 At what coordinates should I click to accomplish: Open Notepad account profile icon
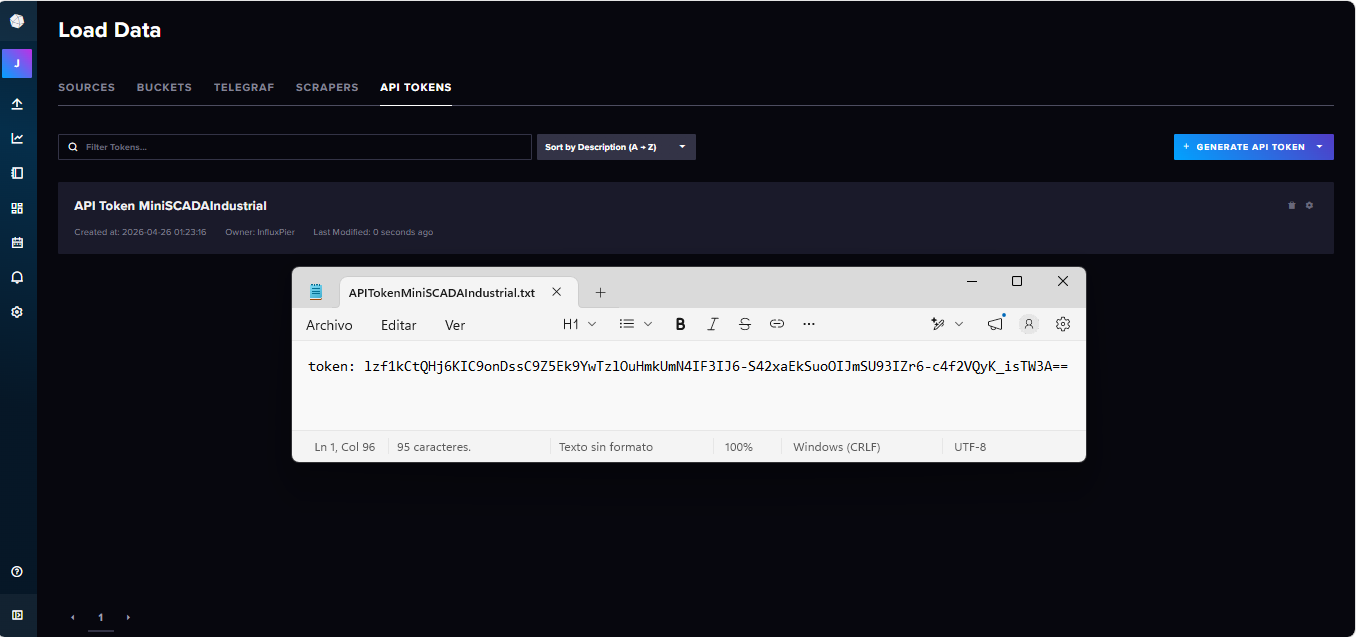1029,324
